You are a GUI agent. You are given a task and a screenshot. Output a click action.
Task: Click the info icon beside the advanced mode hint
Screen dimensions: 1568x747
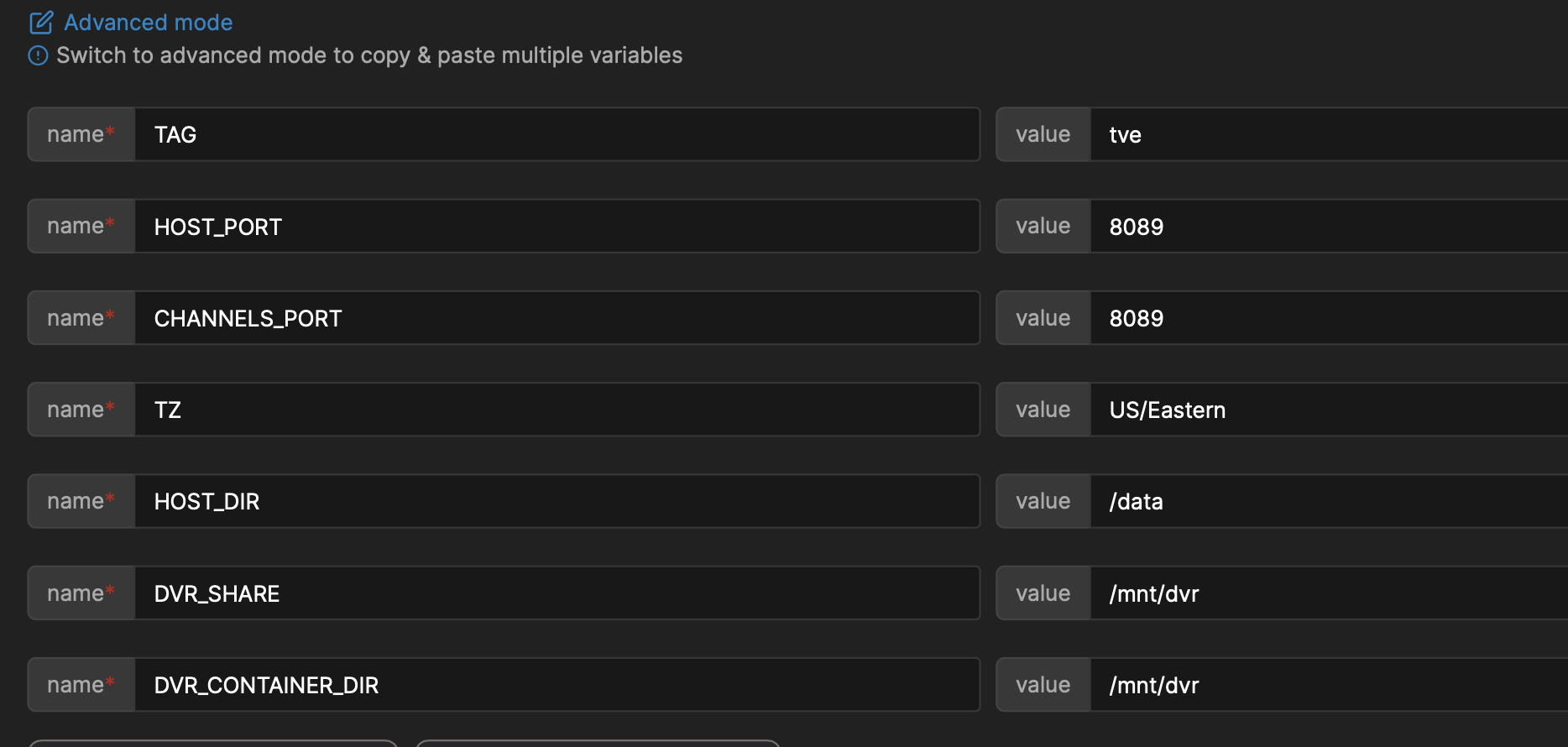tap(39, 55)
